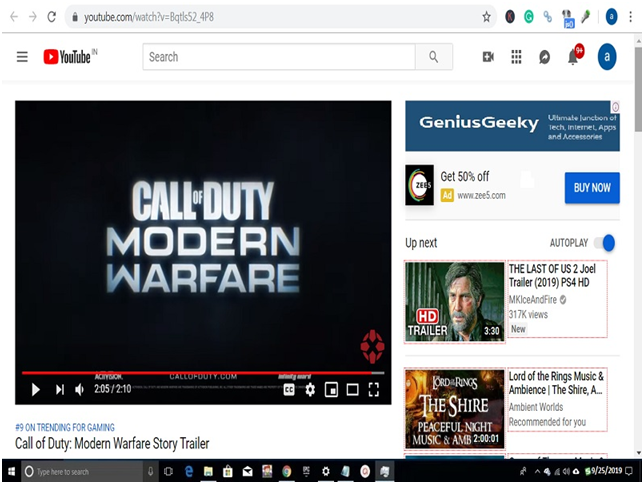Open the YouTube account avatar menu
This screenshot has width=644, height=484.
607,56
